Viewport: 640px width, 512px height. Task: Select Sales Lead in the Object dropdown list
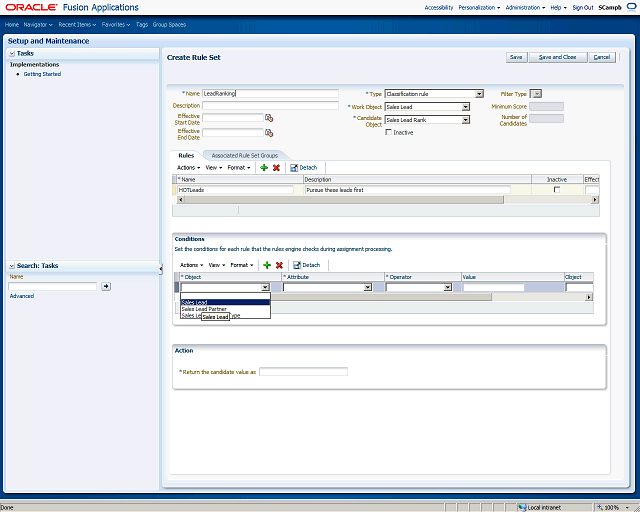click(225, 303)
